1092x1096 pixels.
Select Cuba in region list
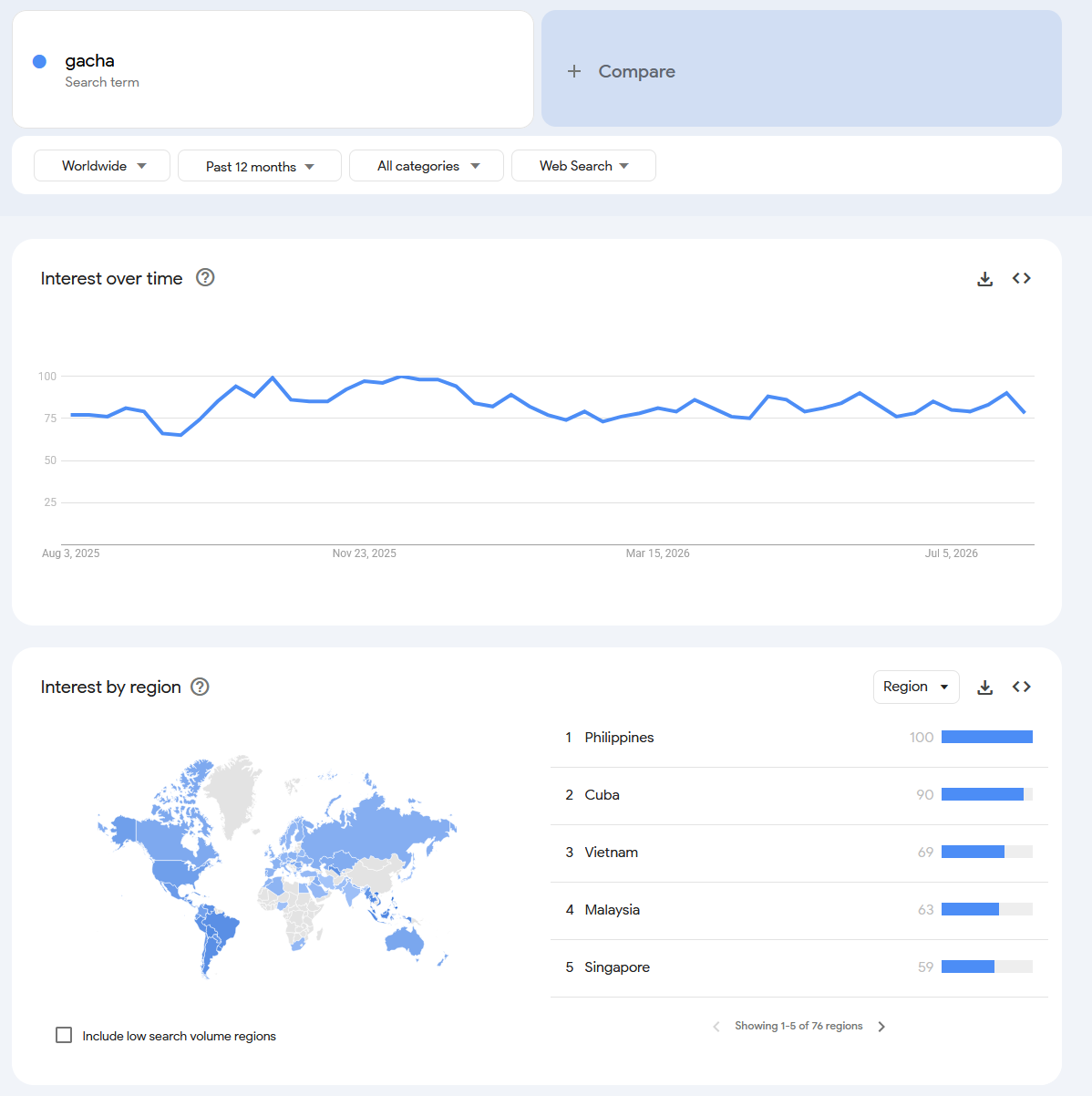point(602,795)
